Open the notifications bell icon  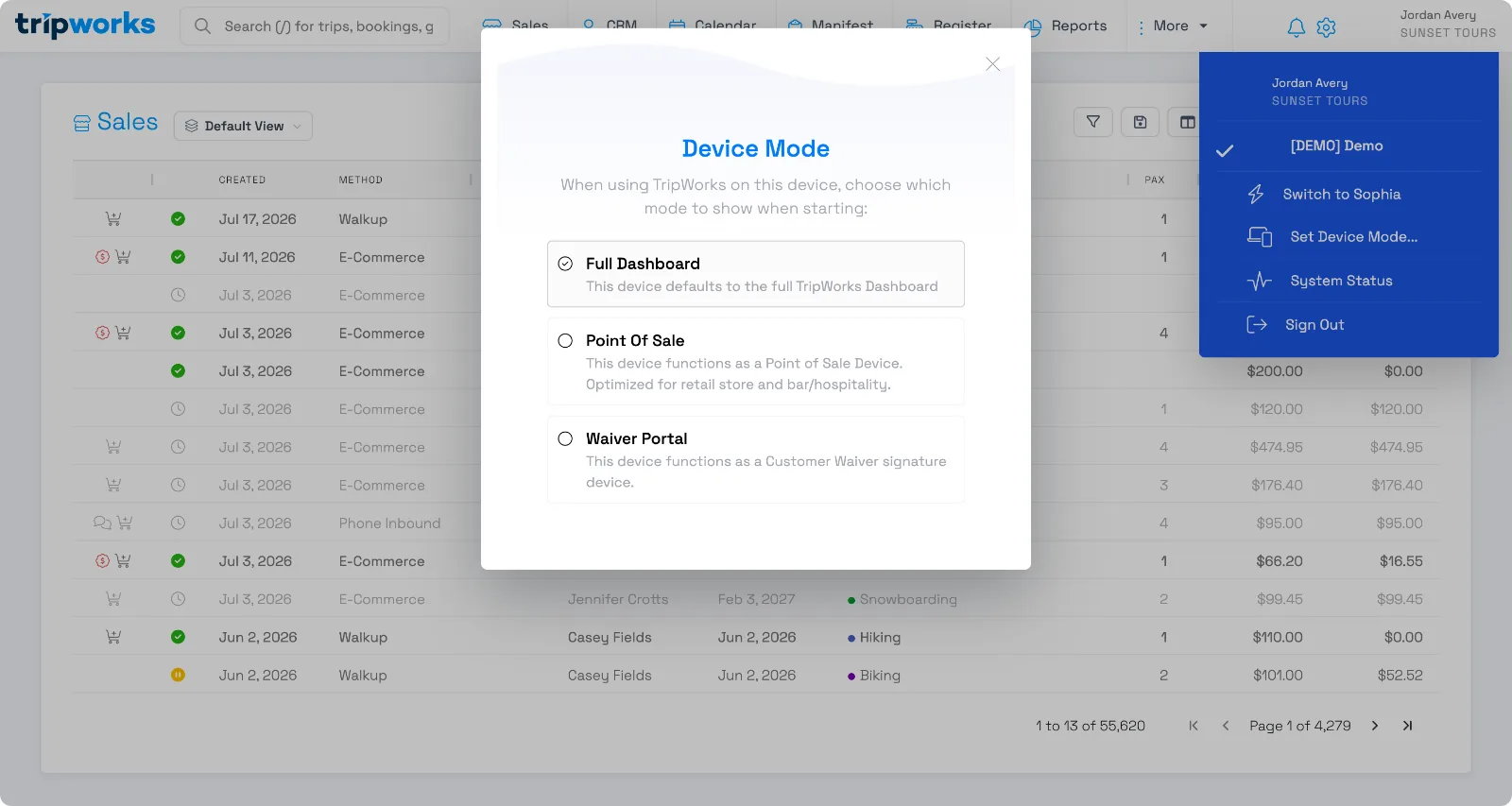[1297, 27]
